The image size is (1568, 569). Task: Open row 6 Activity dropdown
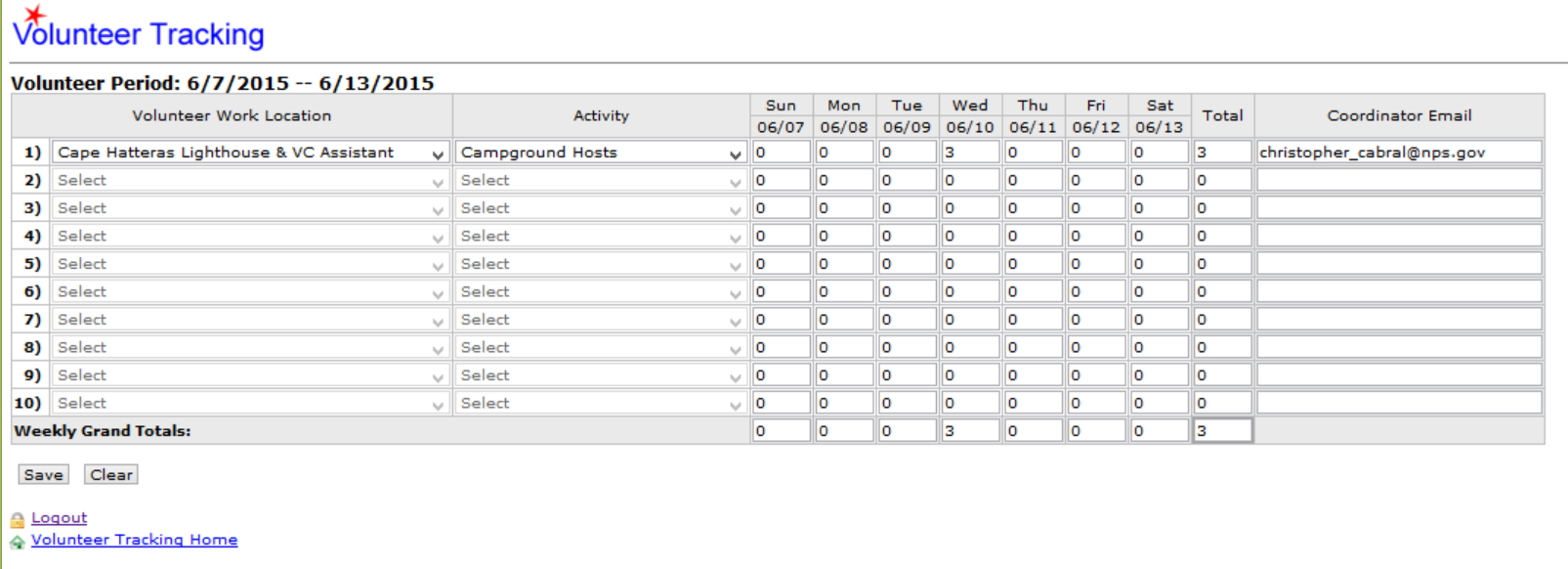[601, 291]
